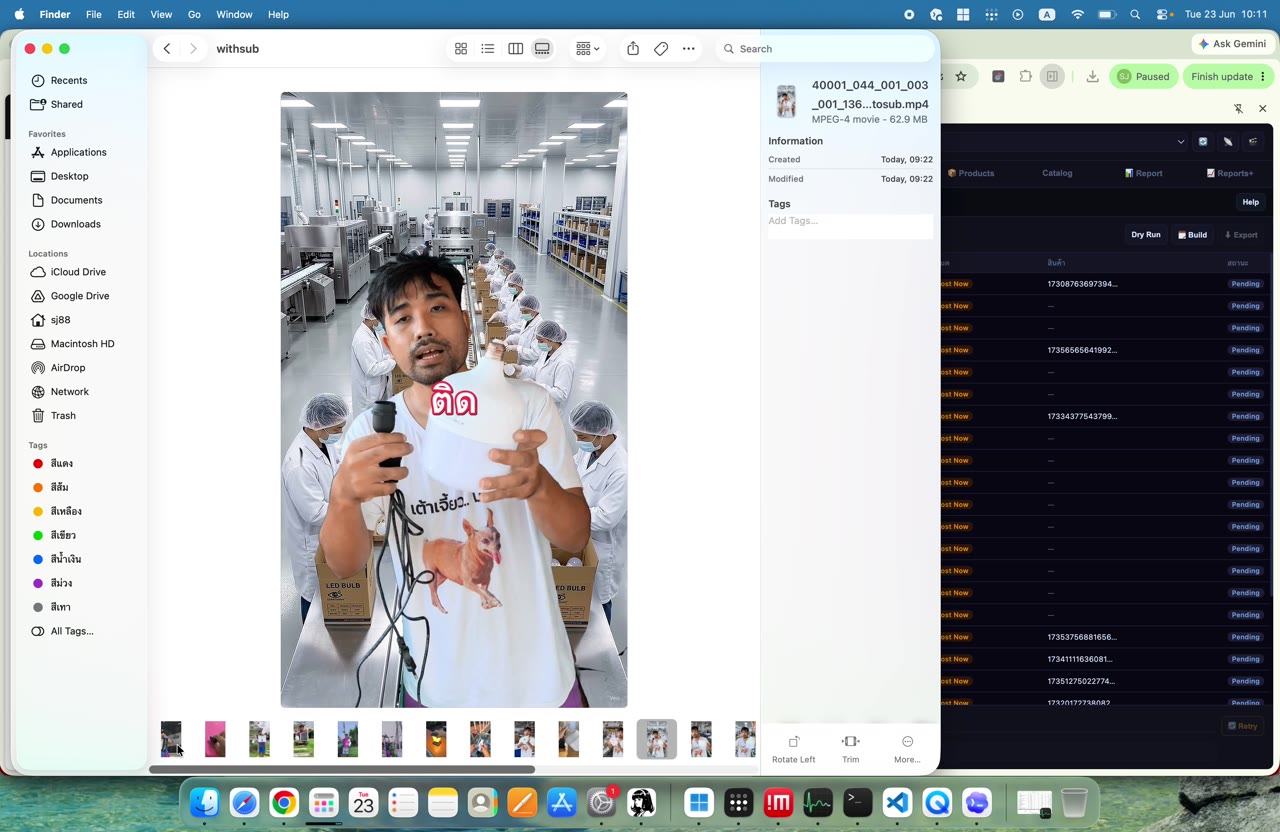Open the Paused profile menu in Chrome
Screen dimensions: 1280x832
point(1144,76)
